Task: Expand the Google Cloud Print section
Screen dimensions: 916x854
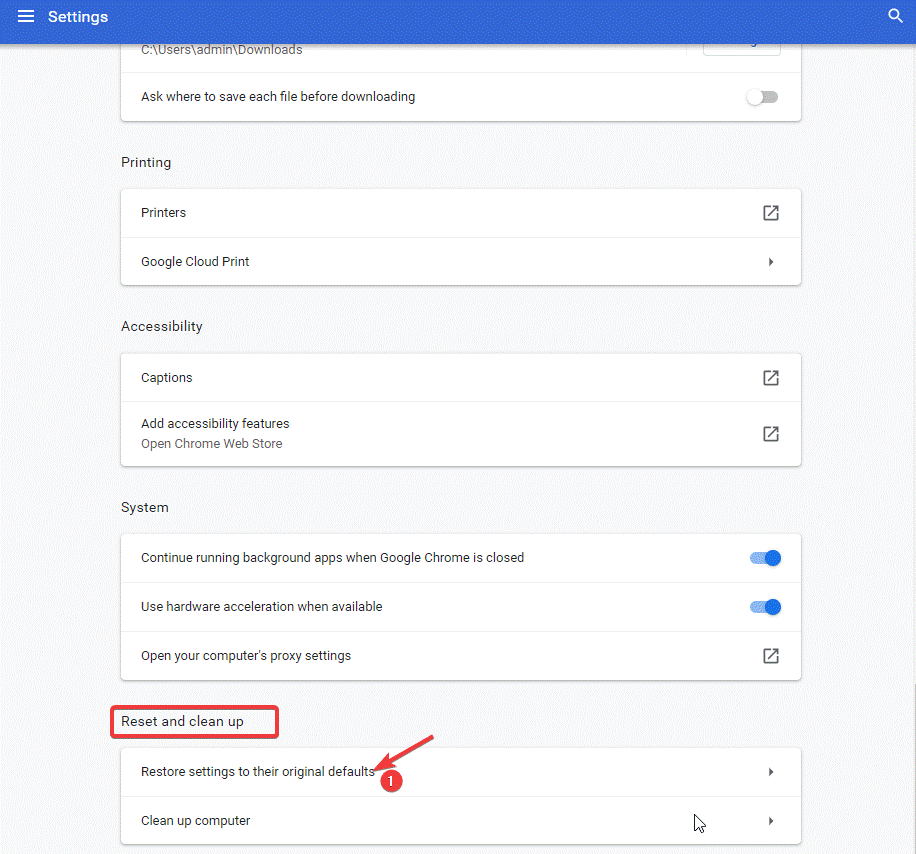Action: click(770, 261)
